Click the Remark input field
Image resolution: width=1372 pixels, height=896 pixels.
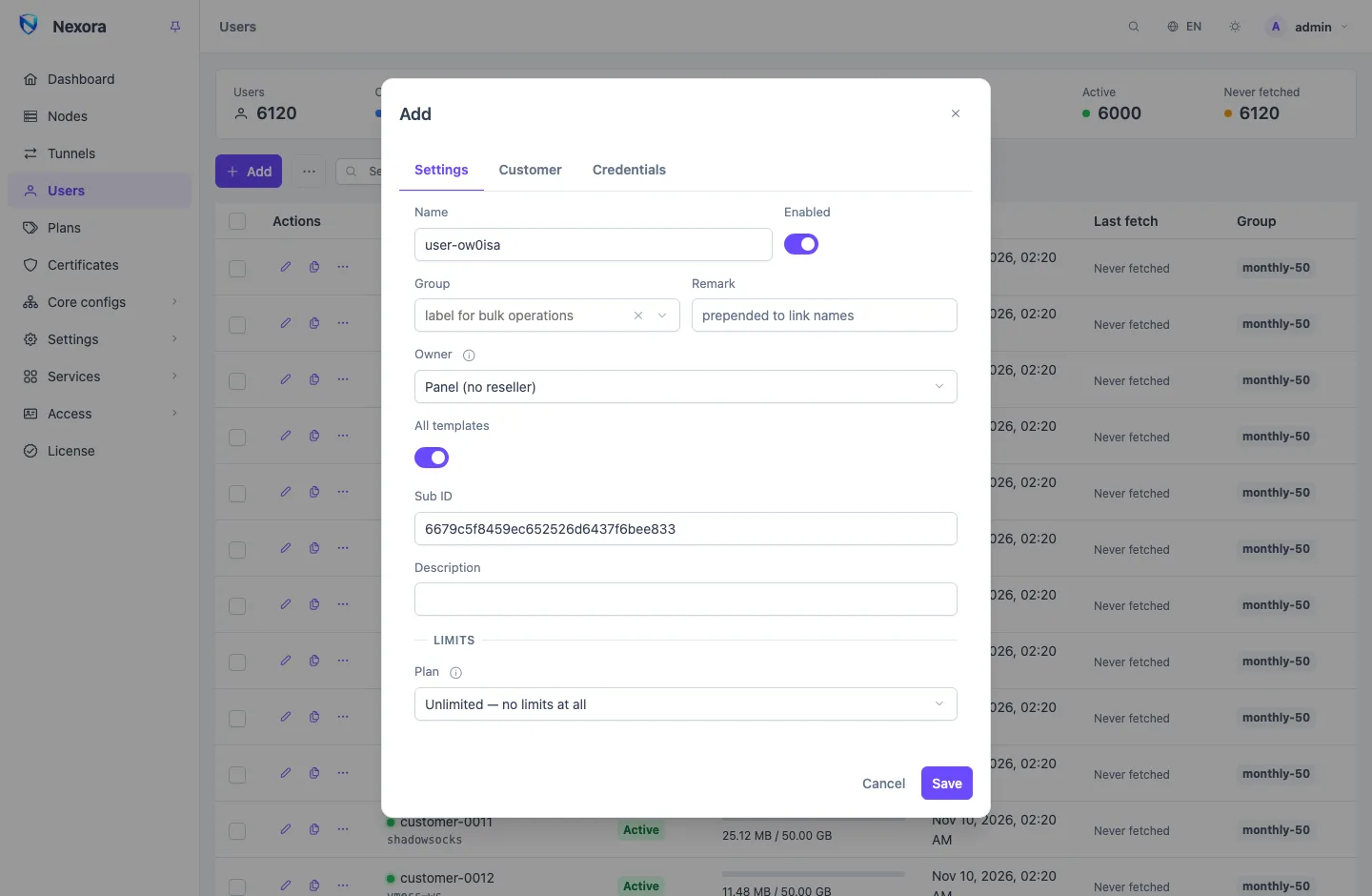point(824,316)
